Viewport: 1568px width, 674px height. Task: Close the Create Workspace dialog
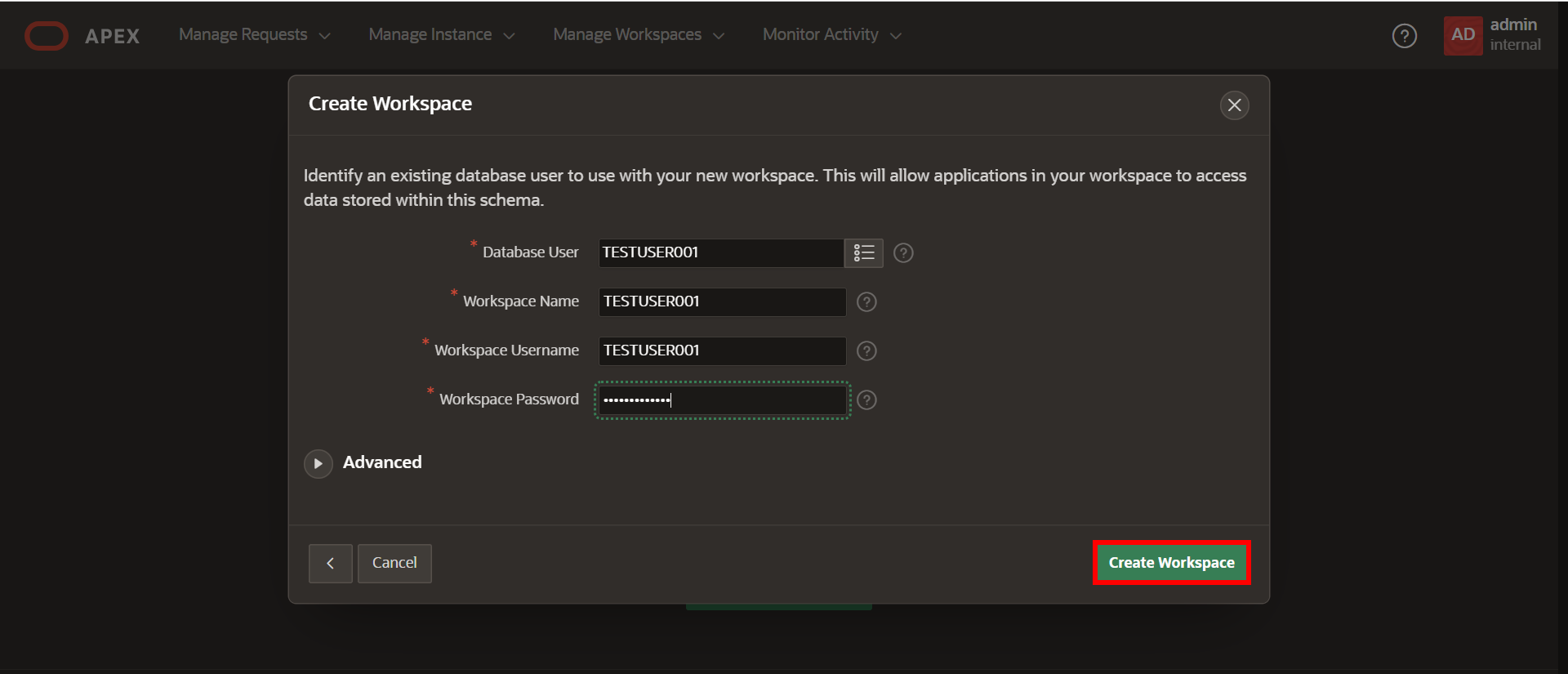point(1234,105)
